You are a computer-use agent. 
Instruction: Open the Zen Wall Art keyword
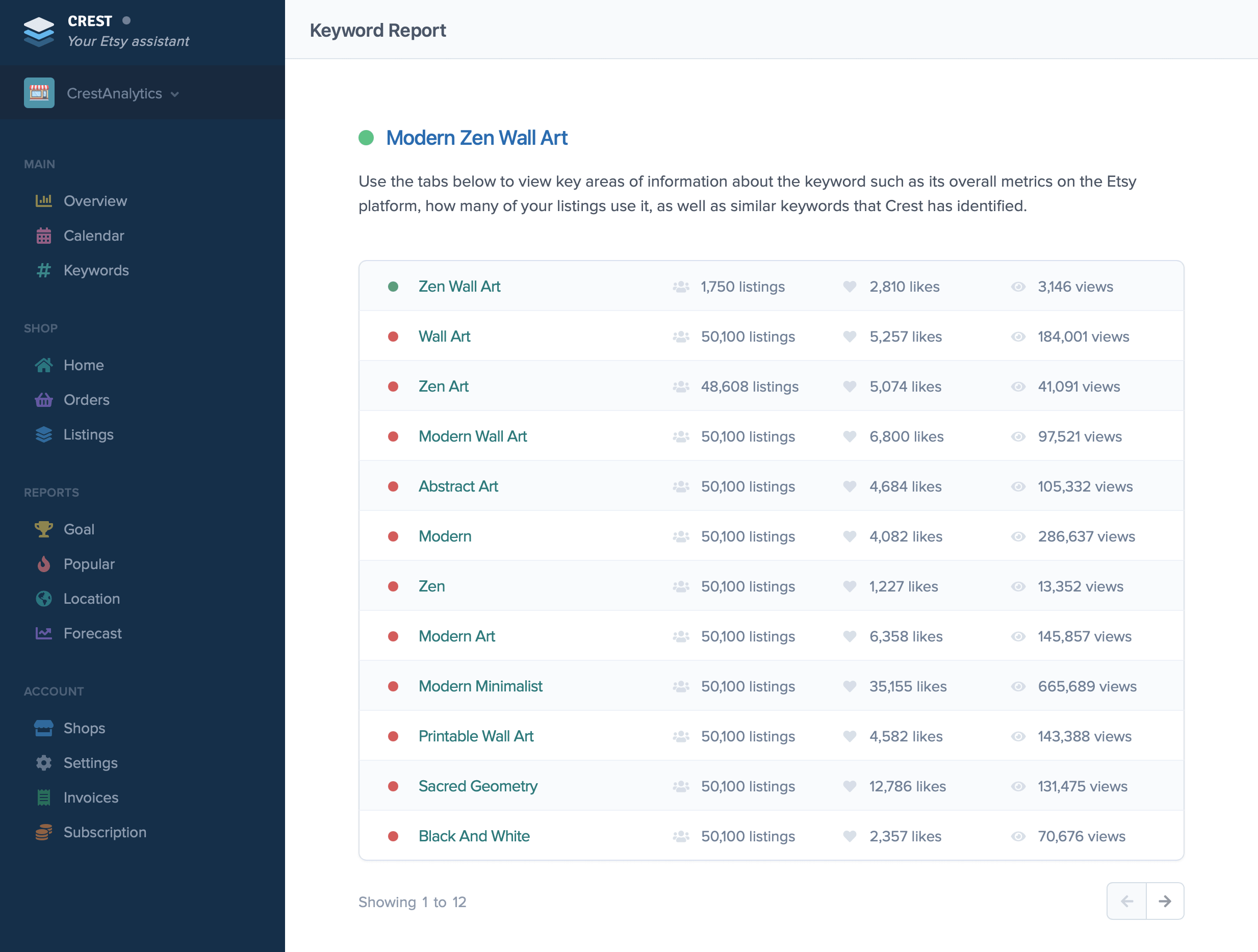point(459,286)
